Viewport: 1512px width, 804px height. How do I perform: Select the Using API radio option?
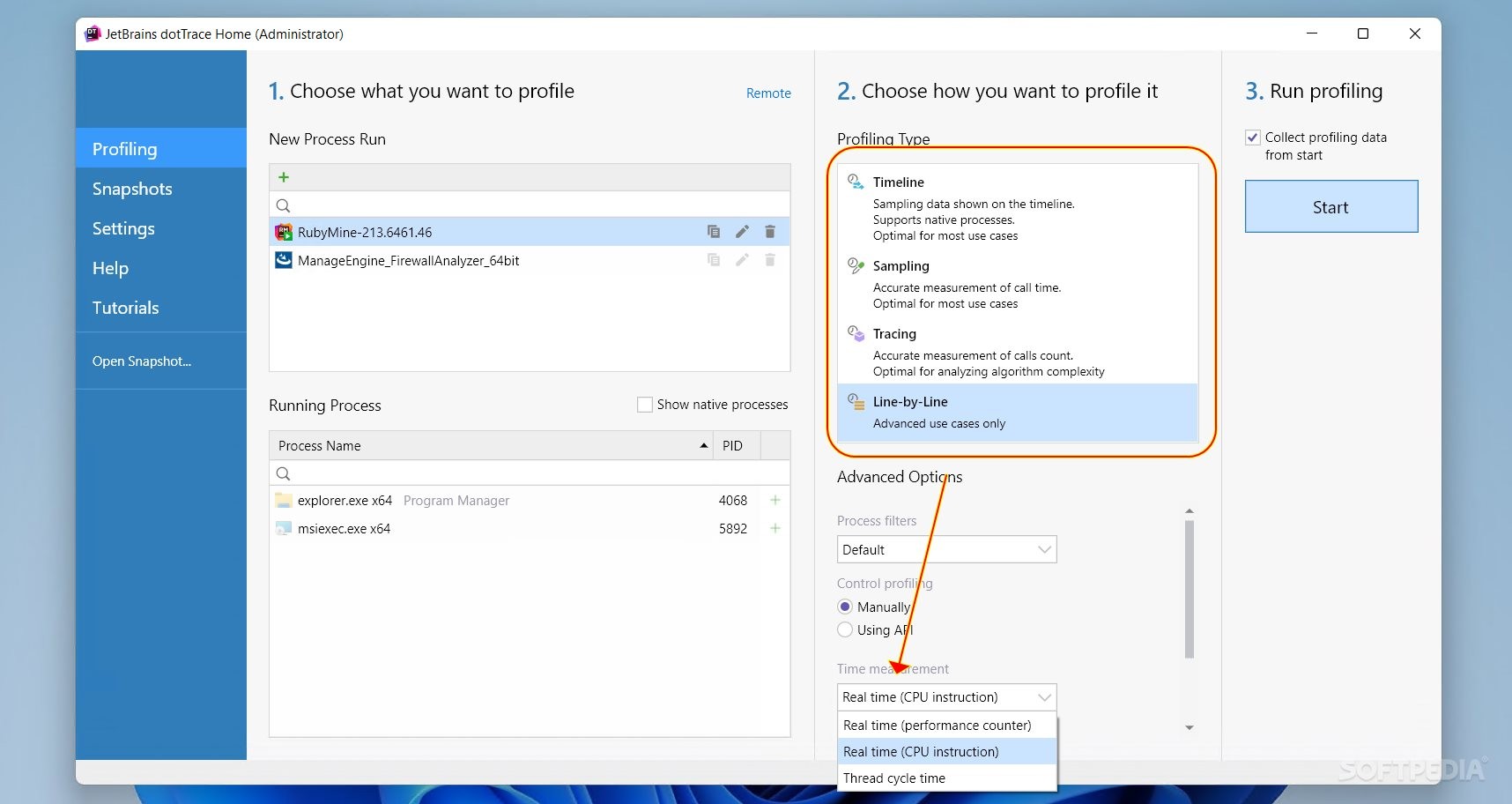845,629
